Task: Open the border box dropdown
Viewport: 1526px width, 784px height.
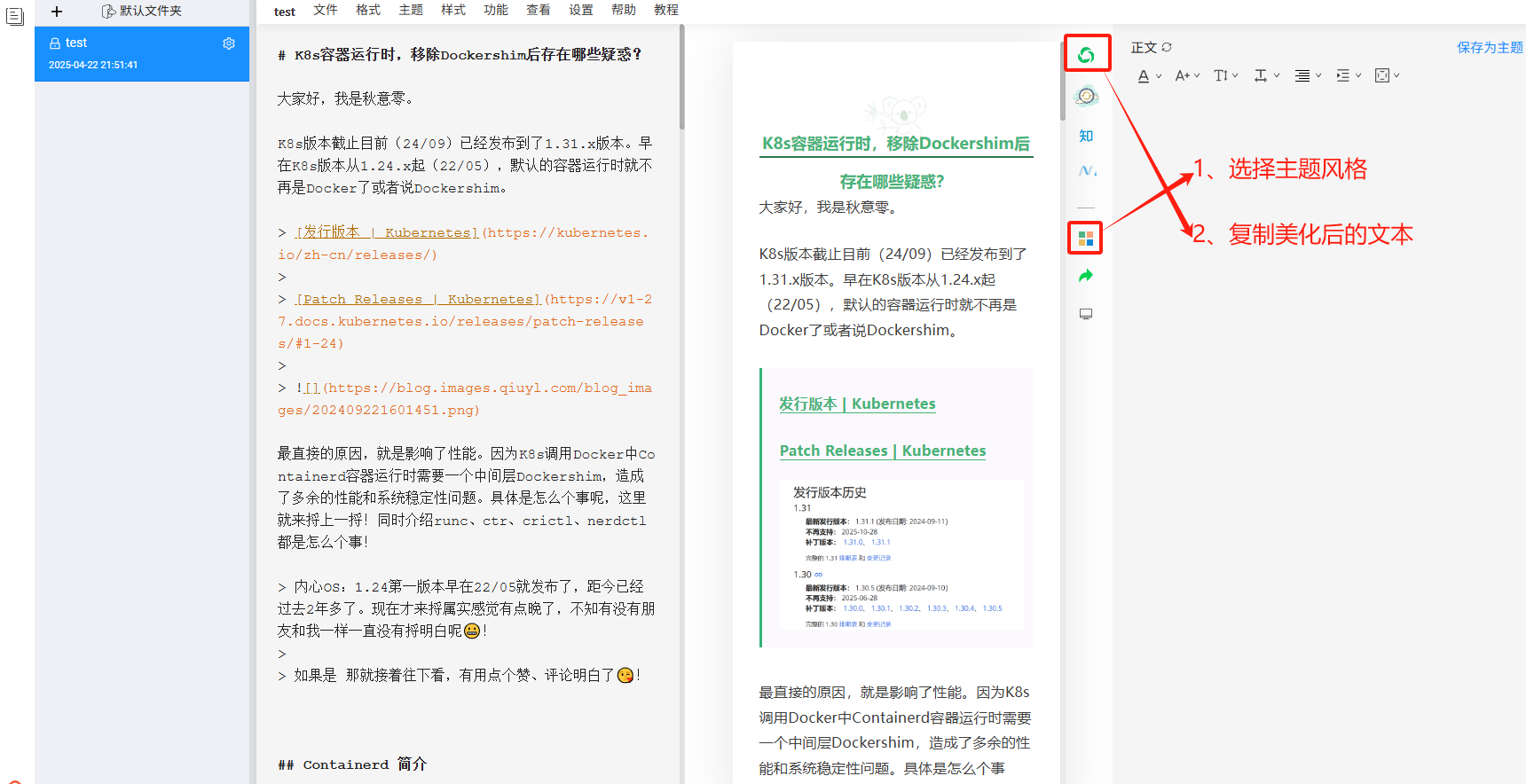Action: tap(1387, 76)
